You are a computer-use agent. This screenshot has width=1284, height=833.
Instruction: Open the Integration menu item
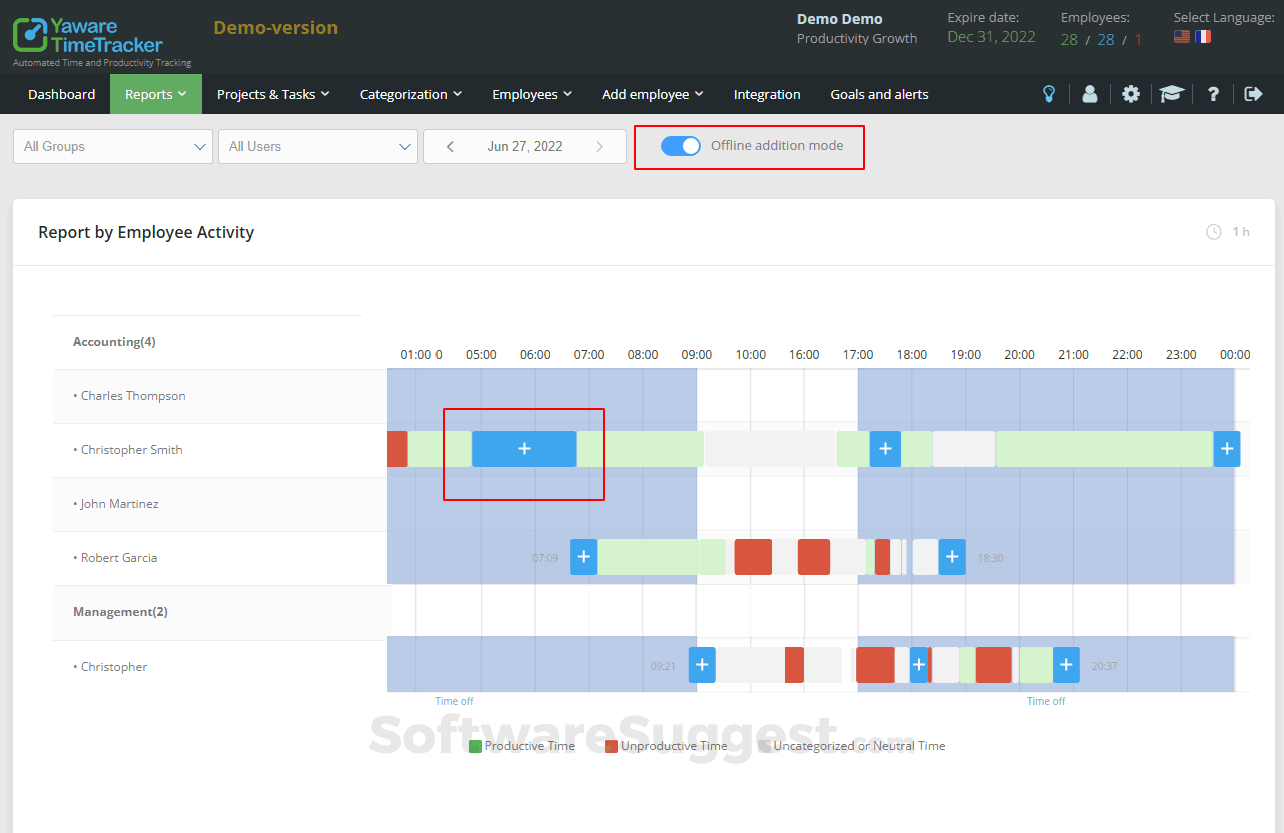(766, 94)
